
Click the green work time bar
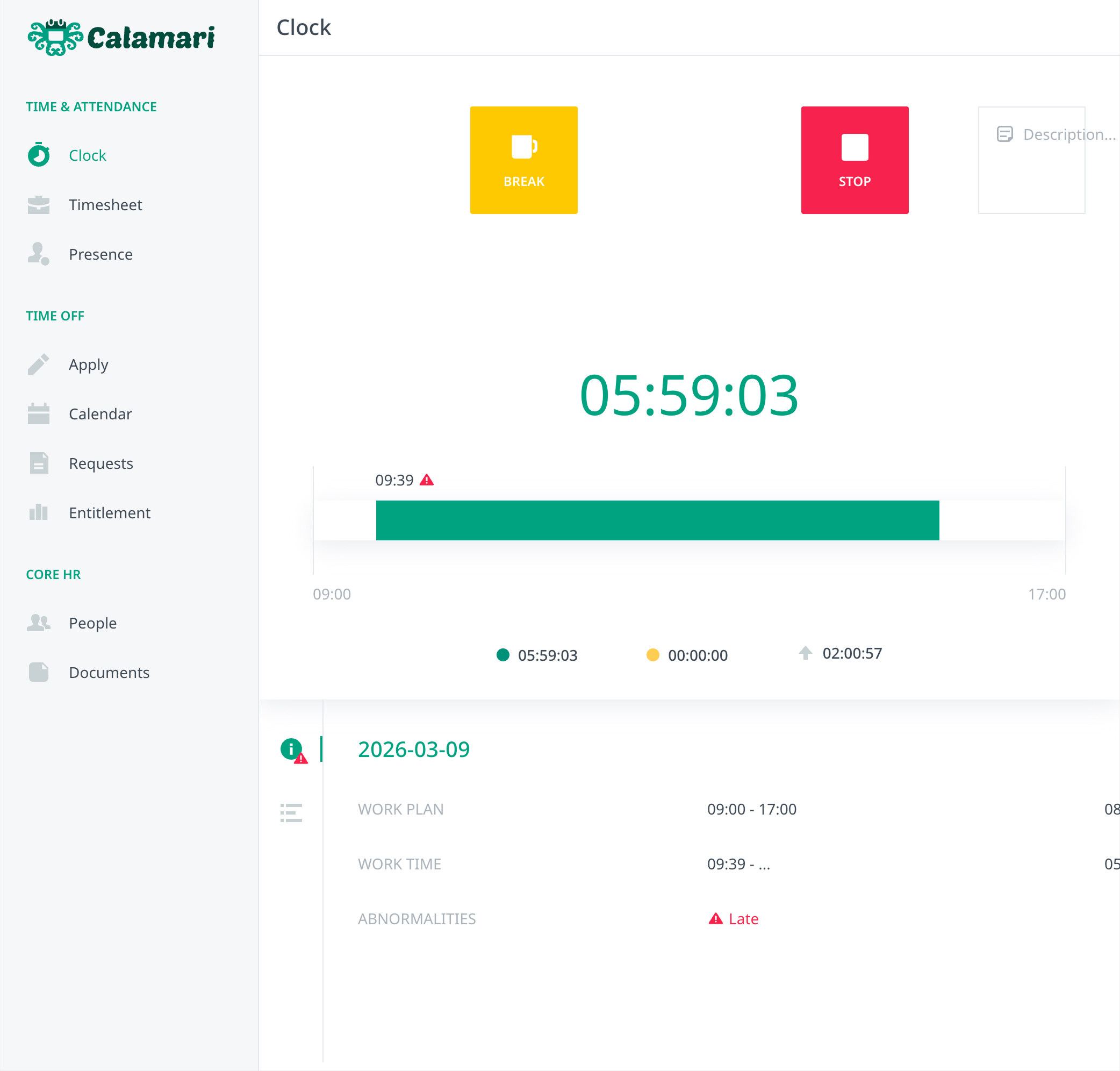point(657,520)
